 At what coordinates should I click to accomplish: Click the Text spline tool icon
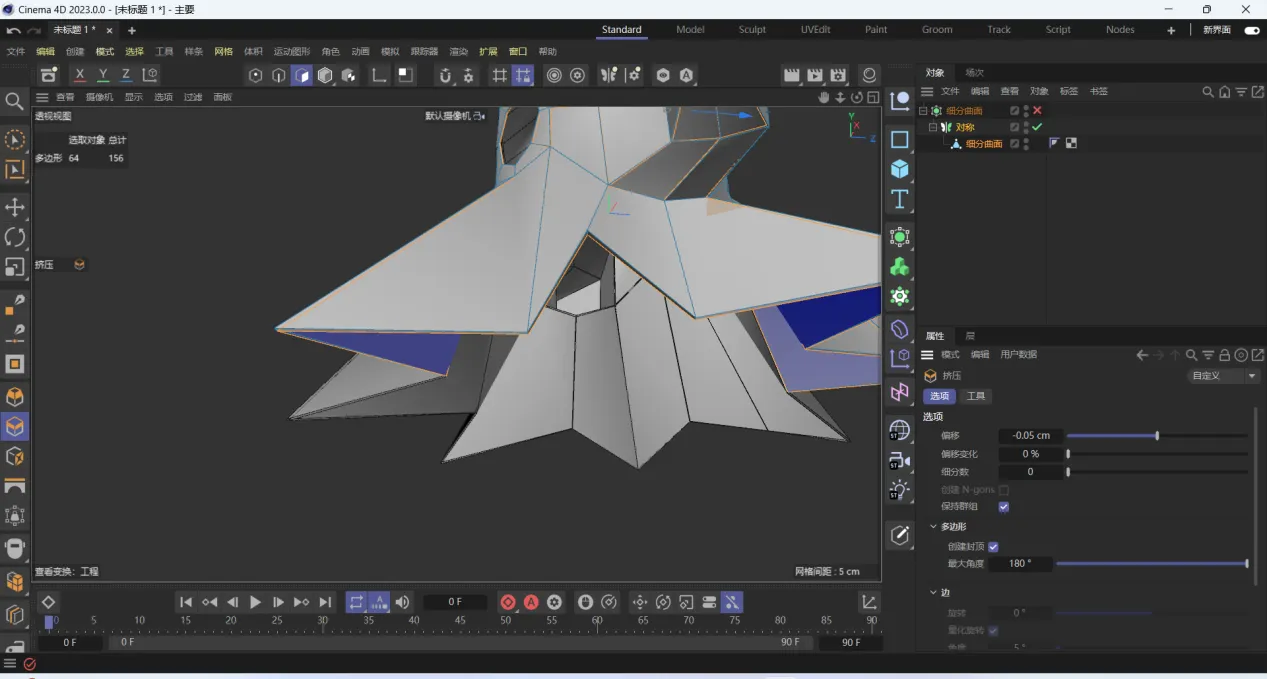pyautogui.click(x=900, y=199)
